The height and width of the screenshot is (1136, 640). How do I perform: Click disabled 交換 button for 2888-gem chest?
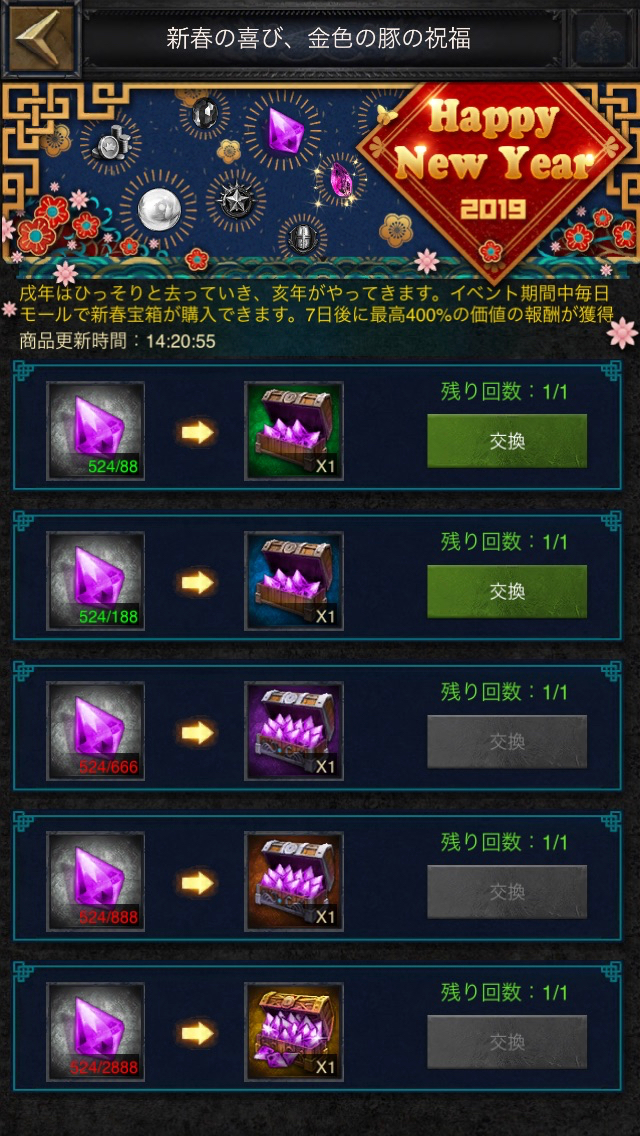tap(507, 1041)
